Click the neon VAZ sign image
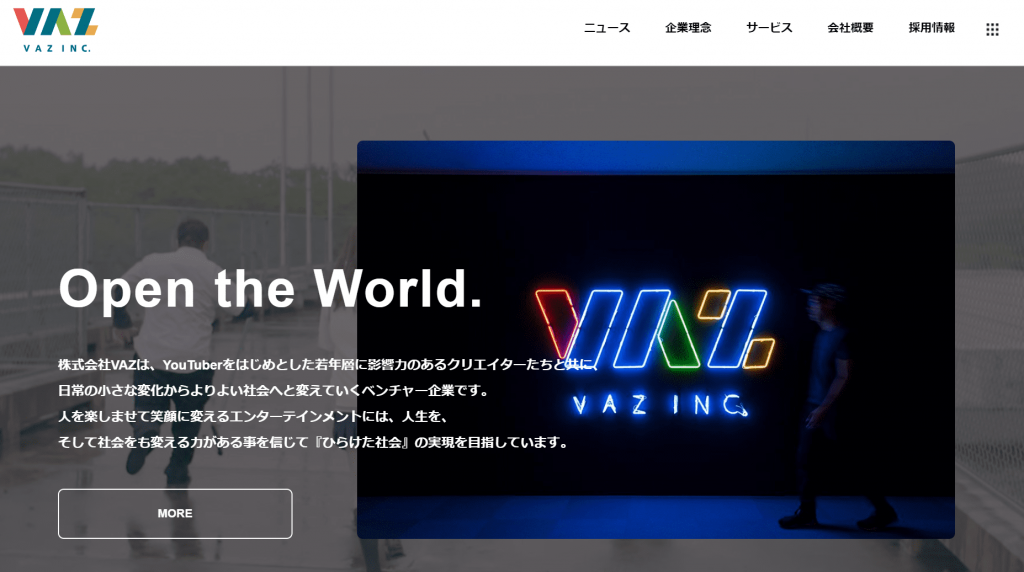 [656, 340]
